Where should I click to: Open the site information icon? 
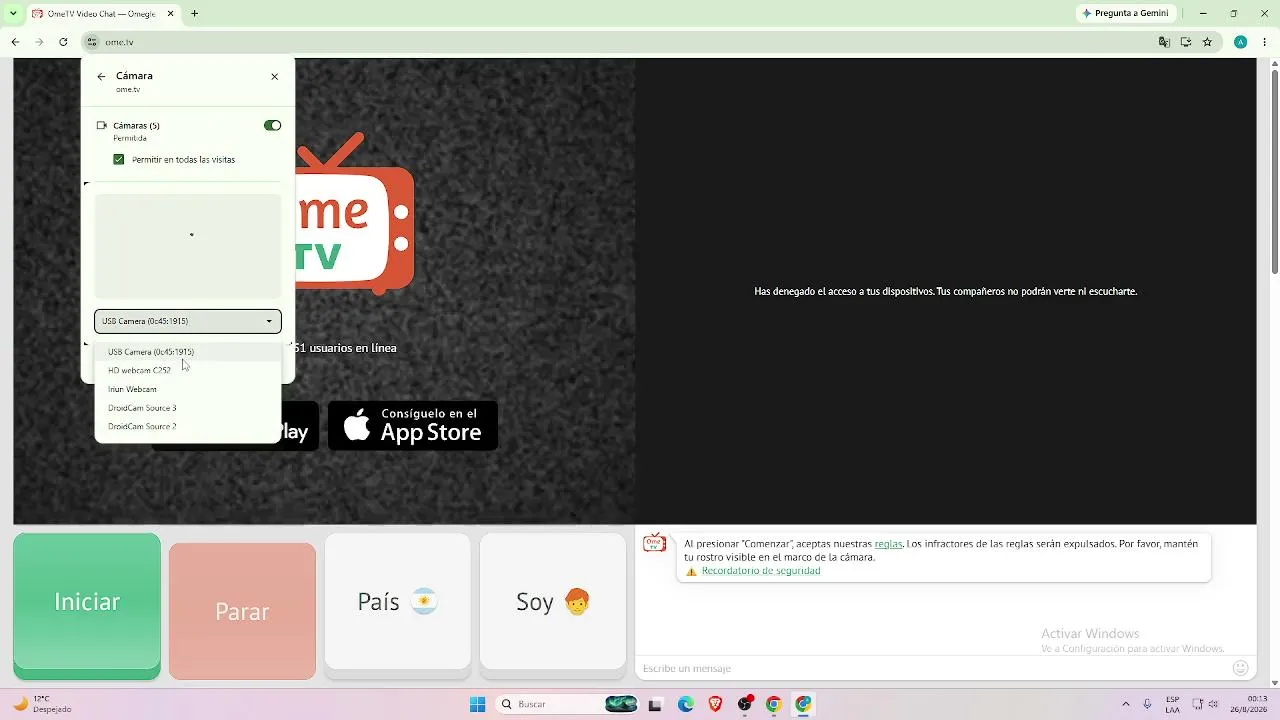pos(92,42)
